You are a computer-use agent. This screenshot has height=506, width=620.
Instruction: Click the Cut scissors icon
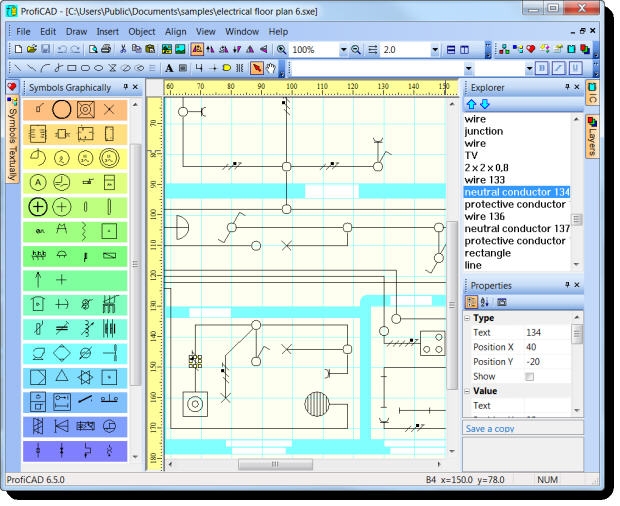pos(124,49)
